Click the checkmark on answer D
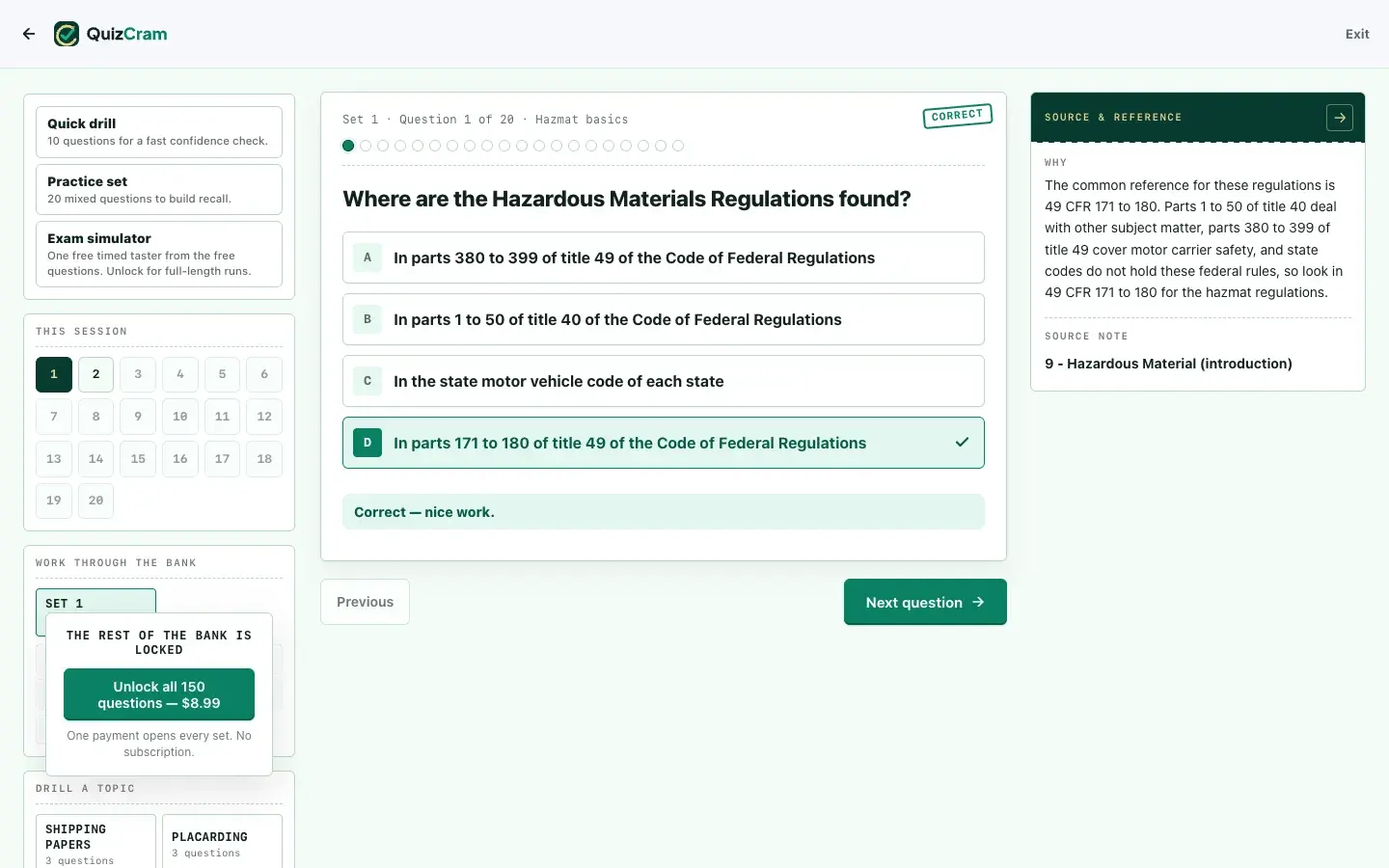Image resolution: width=1389 pixels, height=868 pixels. click(962, 443)
